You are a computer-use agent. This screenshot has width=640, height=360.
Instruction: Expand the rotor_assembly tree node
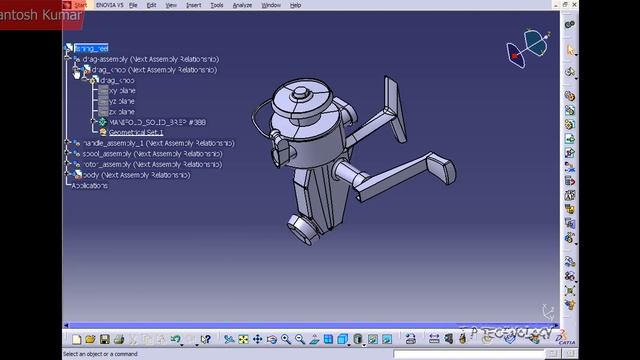(x=67, y=163)
